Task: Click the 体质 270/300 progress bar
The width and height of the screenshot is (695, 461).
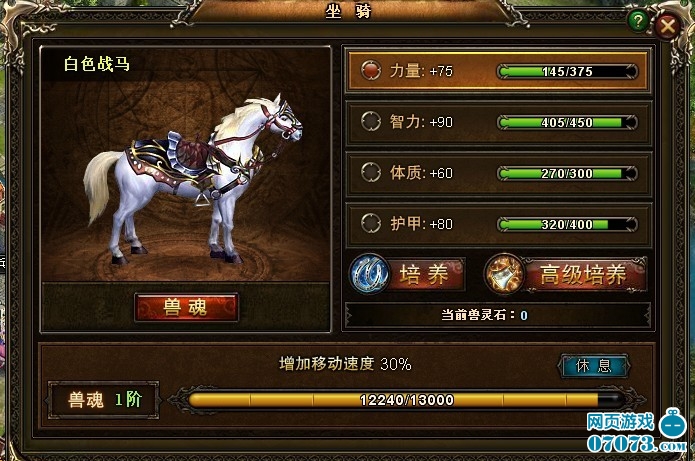Action: 567,173
